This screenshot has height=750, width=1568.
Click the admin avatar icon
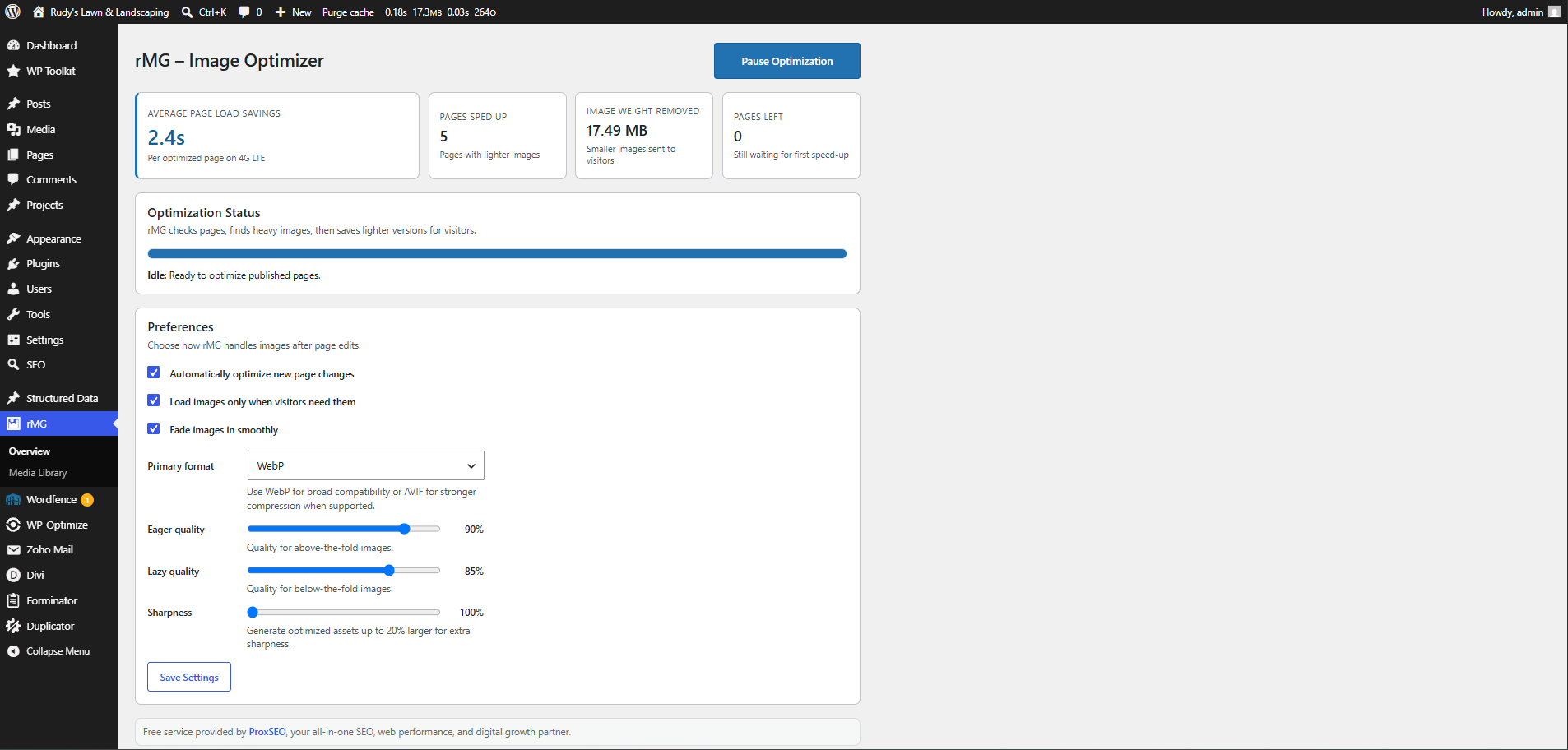[x=1554, y=12]
